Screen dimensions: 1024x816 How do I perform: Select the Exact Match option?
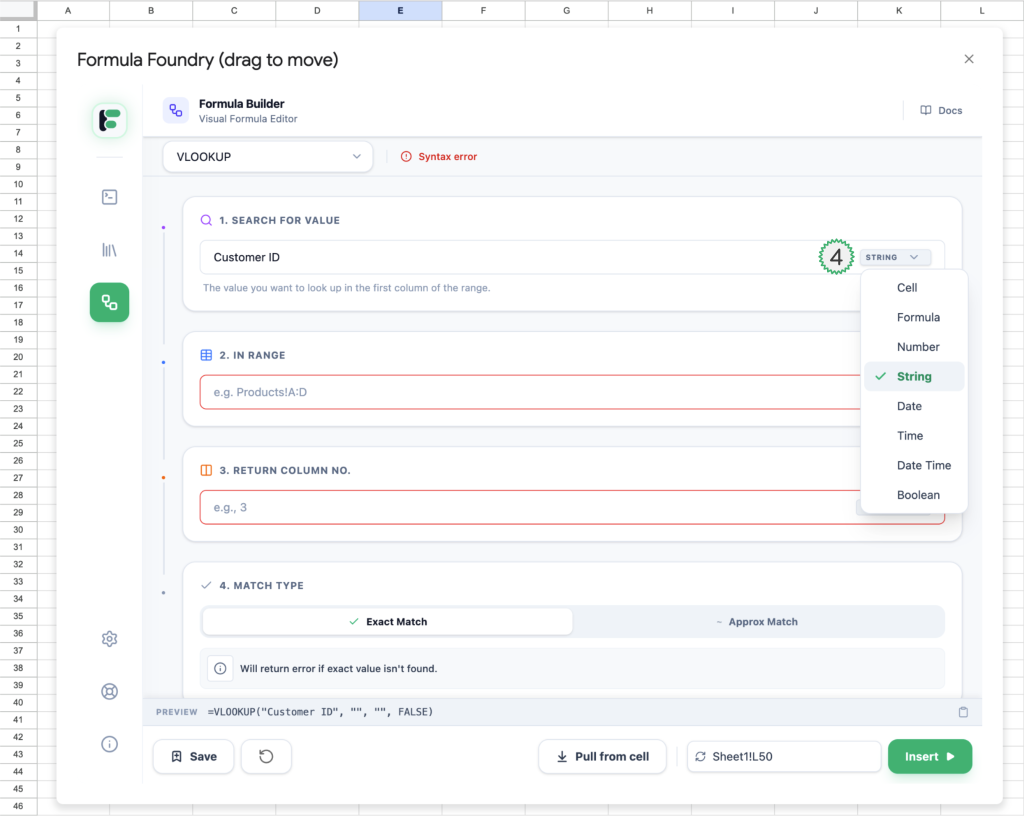pos(387,622)
